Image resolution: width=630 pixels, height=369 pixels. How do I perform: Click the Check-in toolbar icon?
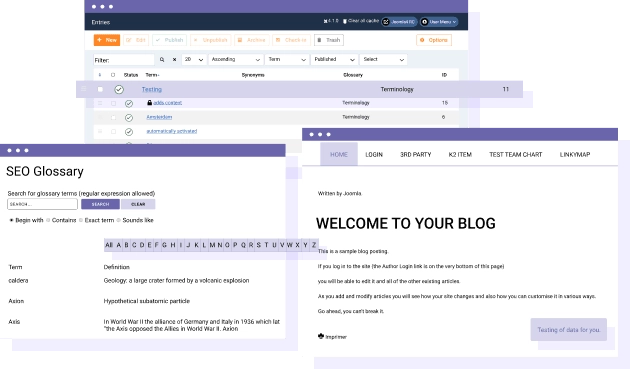point(278,40)
